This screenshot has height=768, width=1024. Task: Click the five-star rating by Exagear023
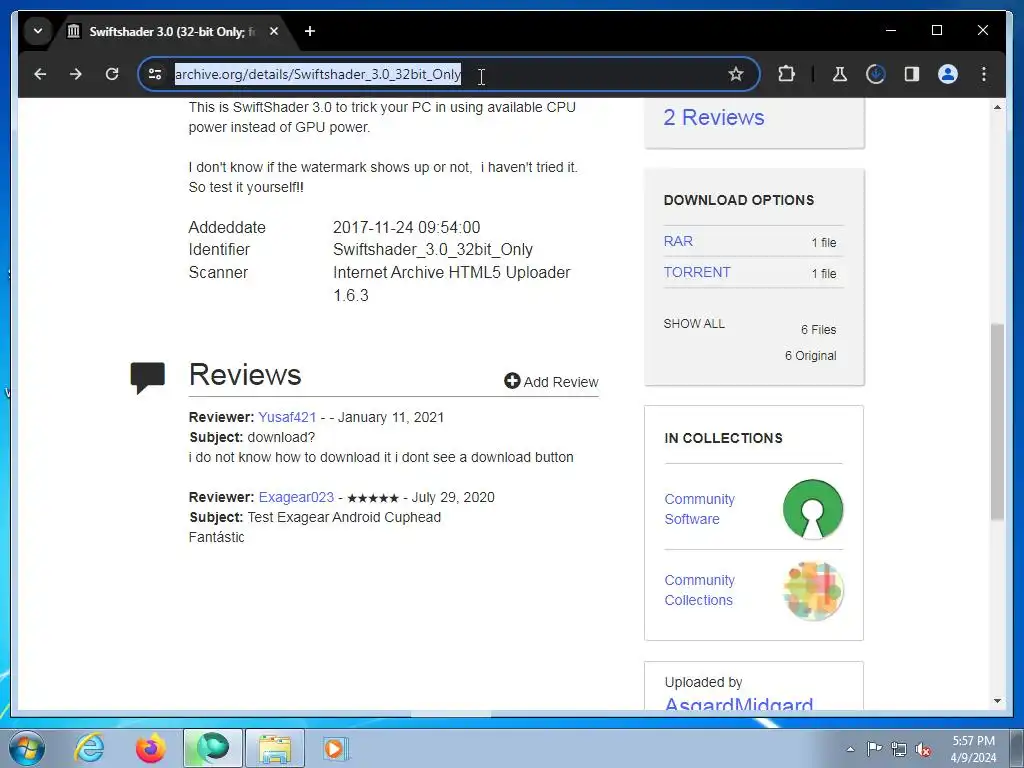[372, 498]
